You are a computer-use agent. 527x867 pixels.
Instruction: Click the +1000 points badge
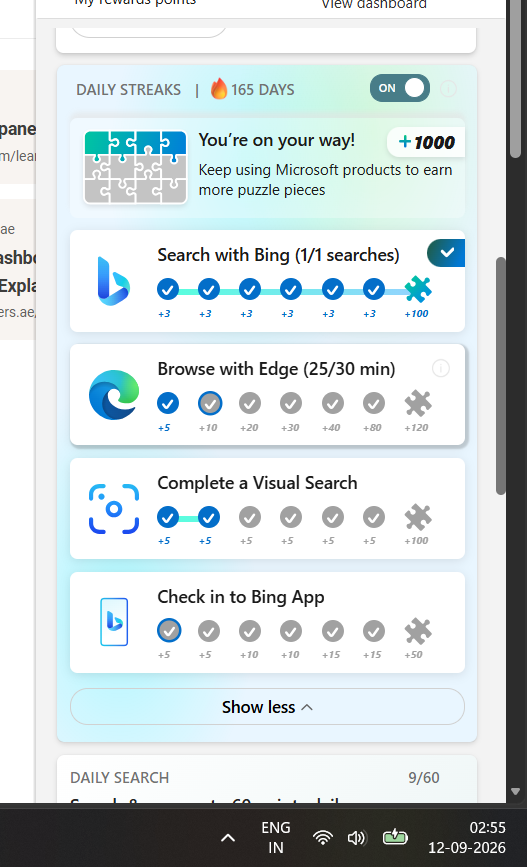[426, 143]
